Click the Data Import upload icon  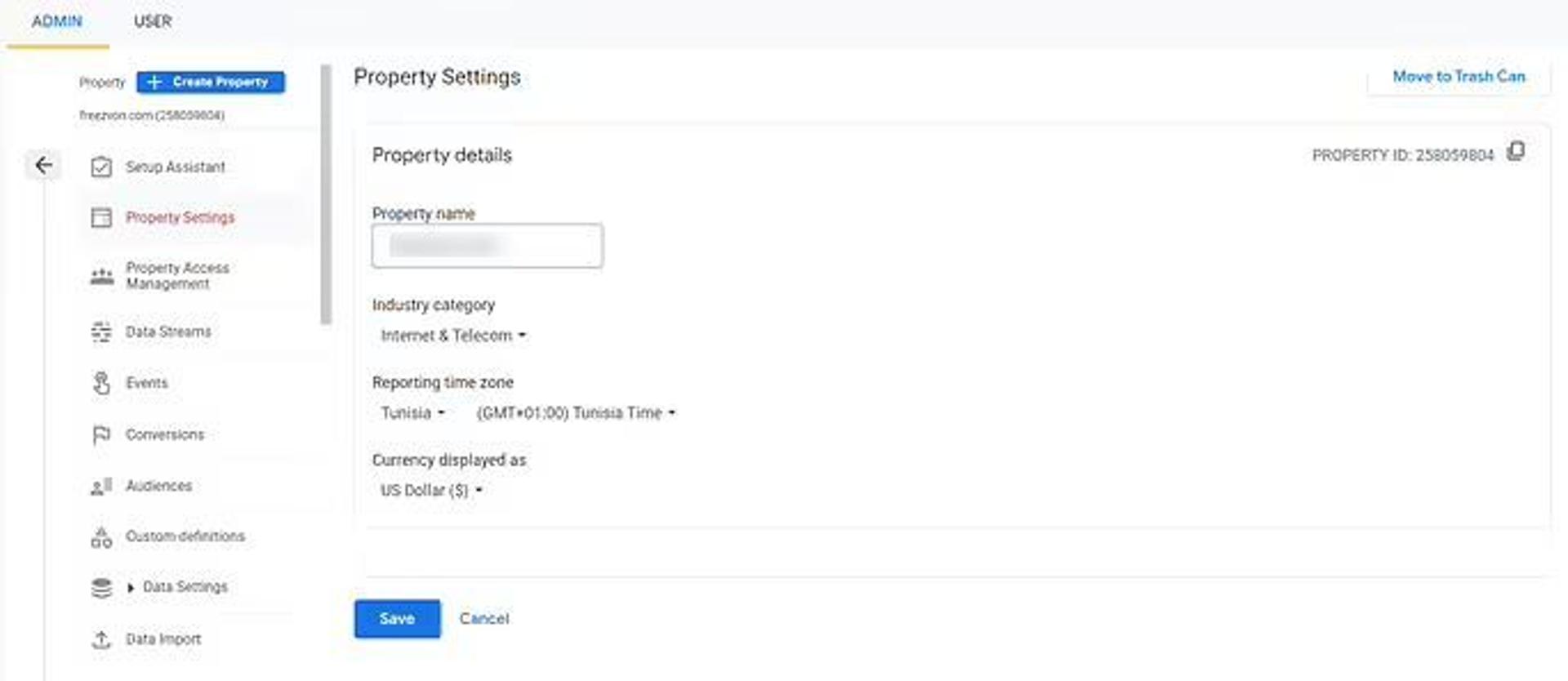[x=101, y=639]
